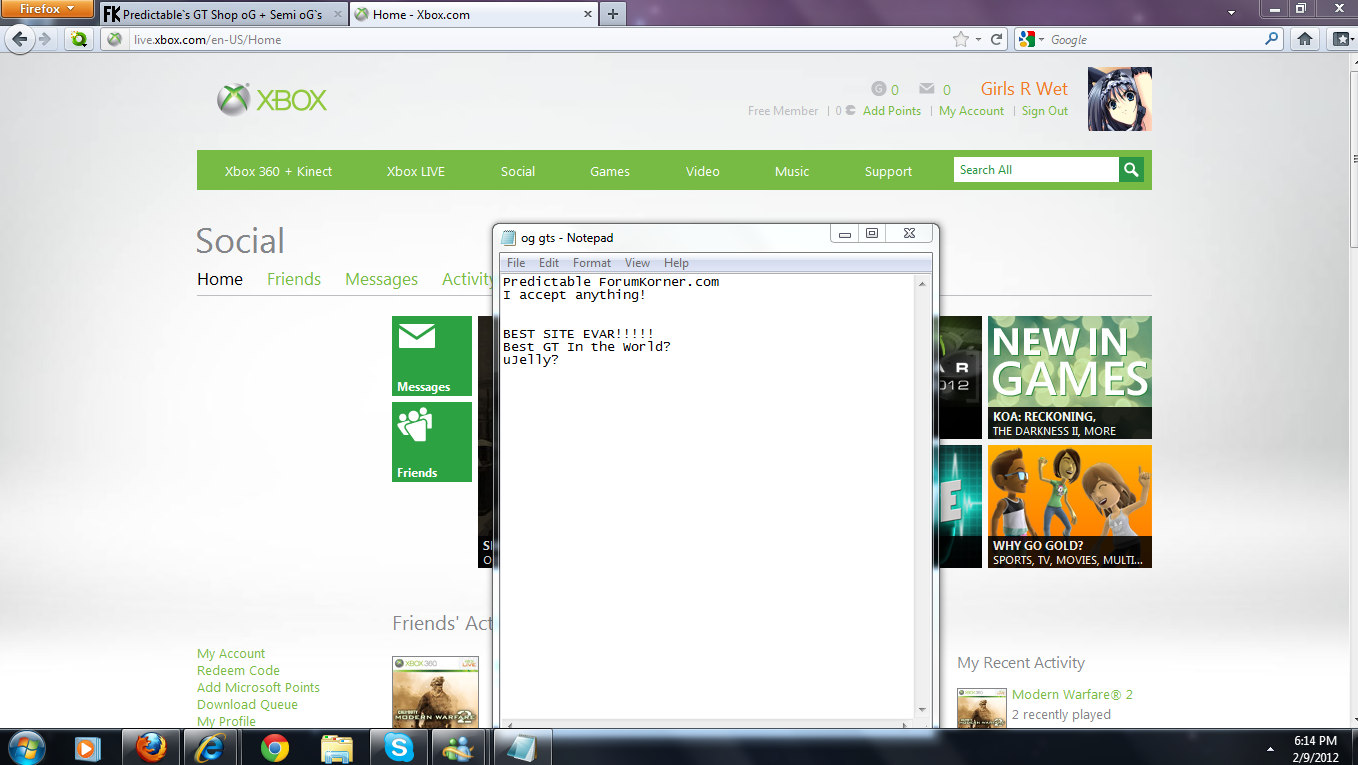Go back one page in Firefox
The image size is (1358, 765).
click(21, 39)
